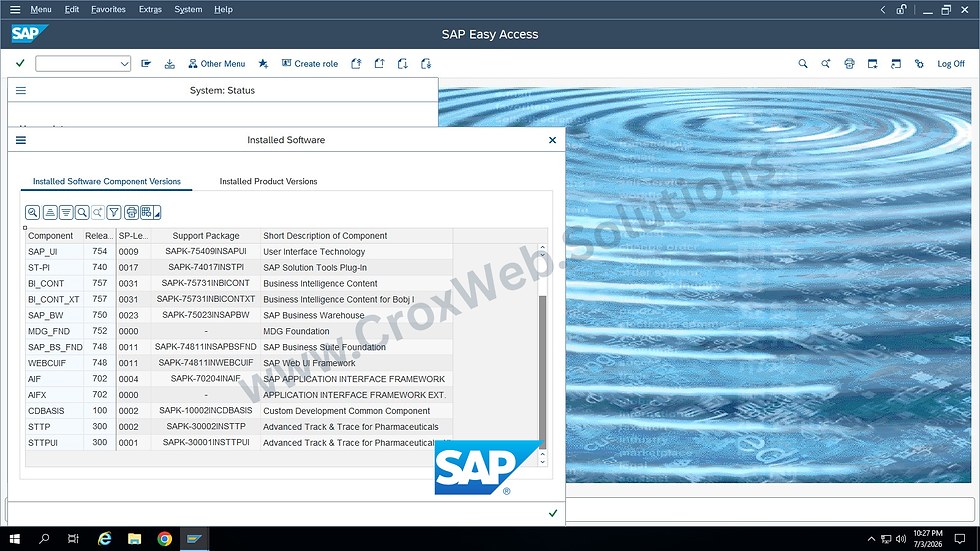Select the CDBASIS component cell
Screen dimensions: 980x551
coord(54,411)
